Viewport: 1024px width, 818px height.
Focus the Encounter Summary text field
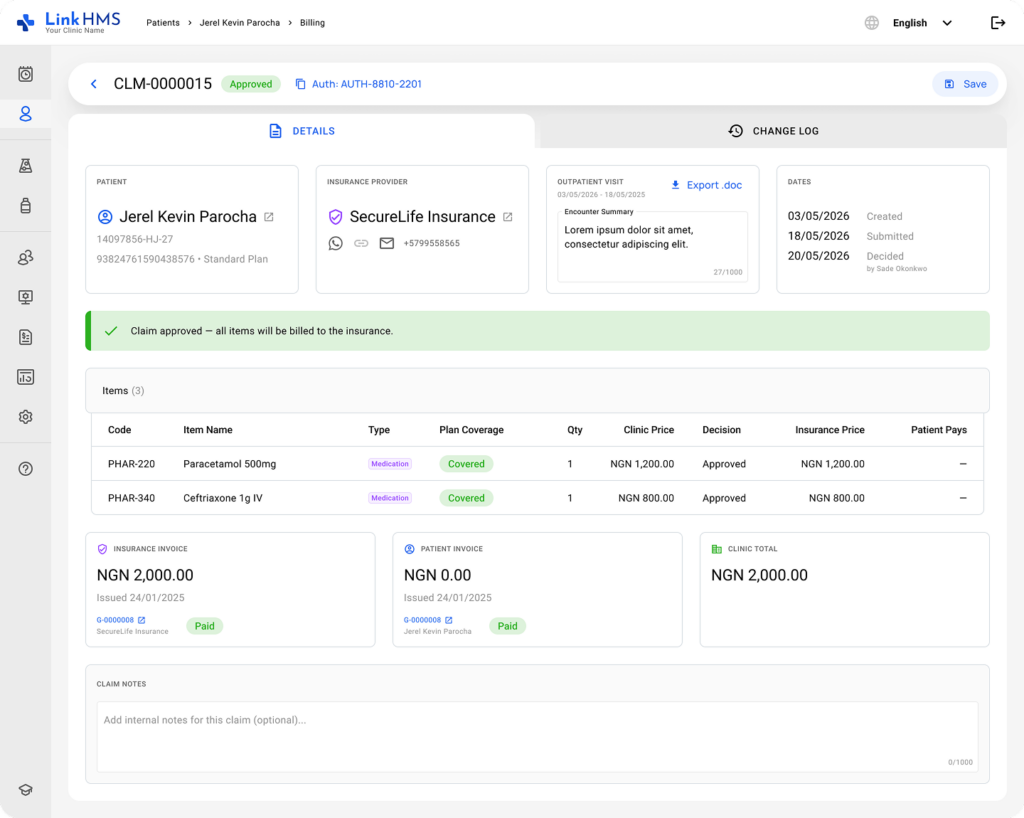(x=652, y=247)
